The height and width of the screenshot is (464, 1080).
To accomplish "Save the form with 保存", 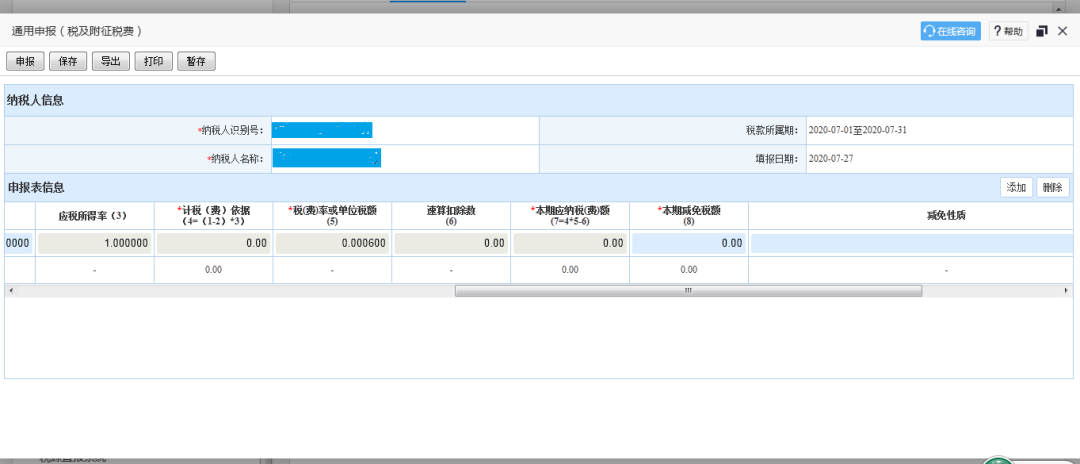I will [68, 61].
